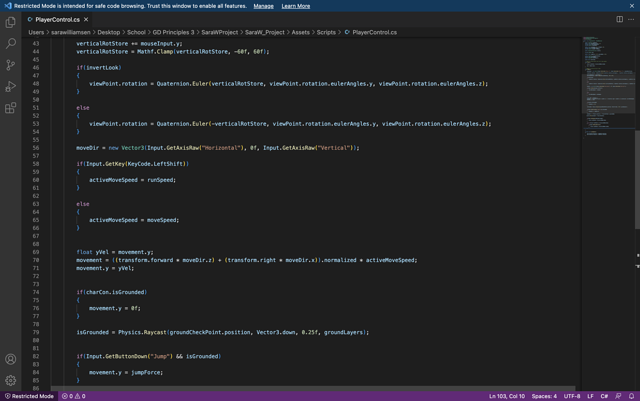Click jumpForce on line 84
This screenshot has height=401, width=640.
(146, 372)
